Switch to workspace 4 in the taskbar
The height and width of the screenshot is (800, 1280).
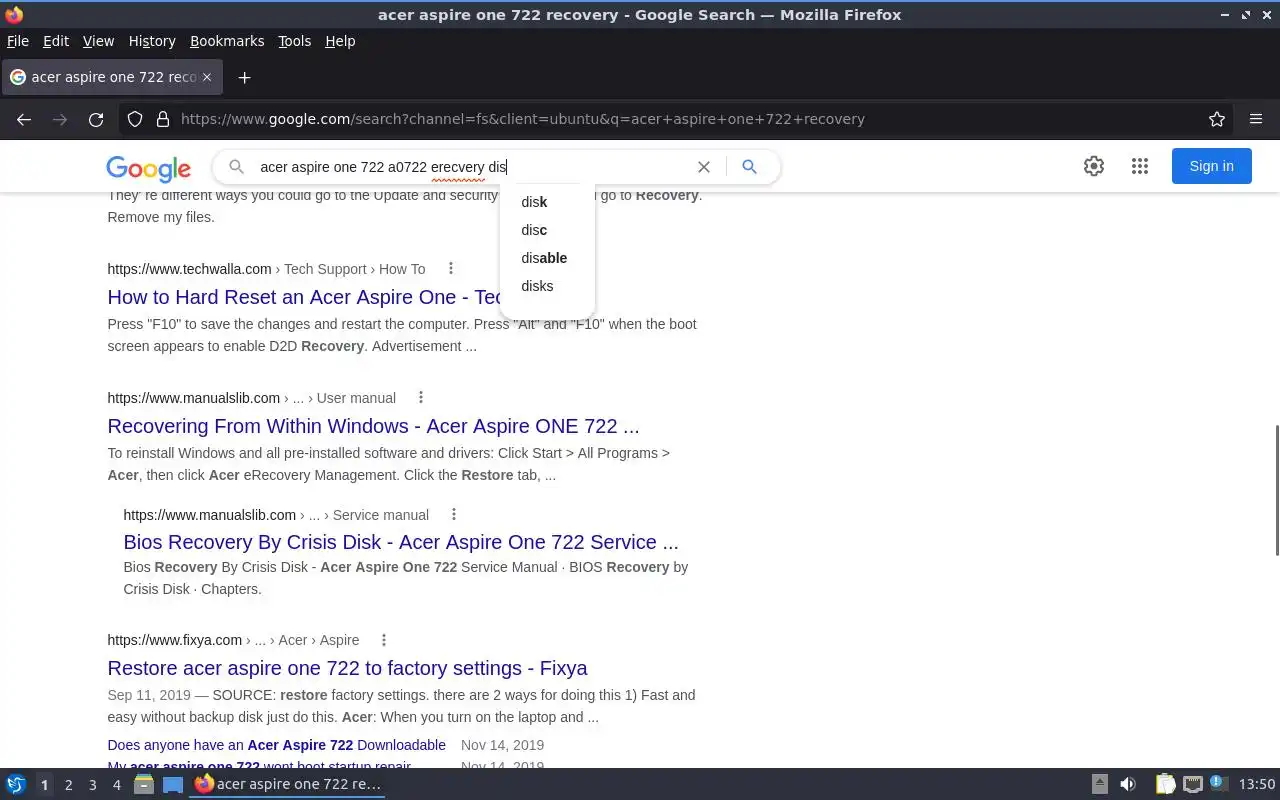pos(116,785)
